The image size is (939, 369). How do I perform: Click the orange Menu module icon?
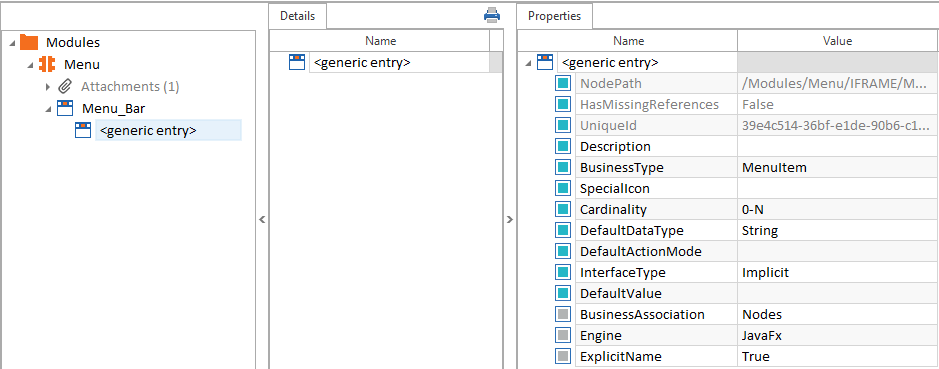coord(47,64)
